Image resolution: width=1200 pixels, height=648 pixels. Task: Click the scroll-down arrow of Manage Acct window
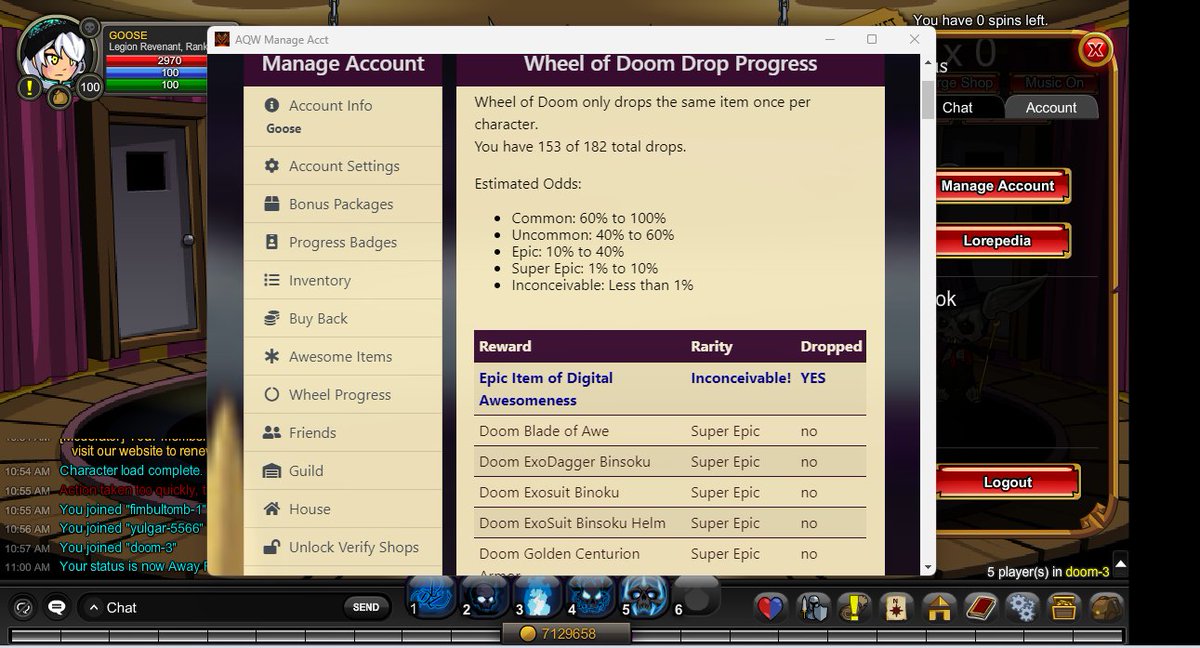(927, 567)
